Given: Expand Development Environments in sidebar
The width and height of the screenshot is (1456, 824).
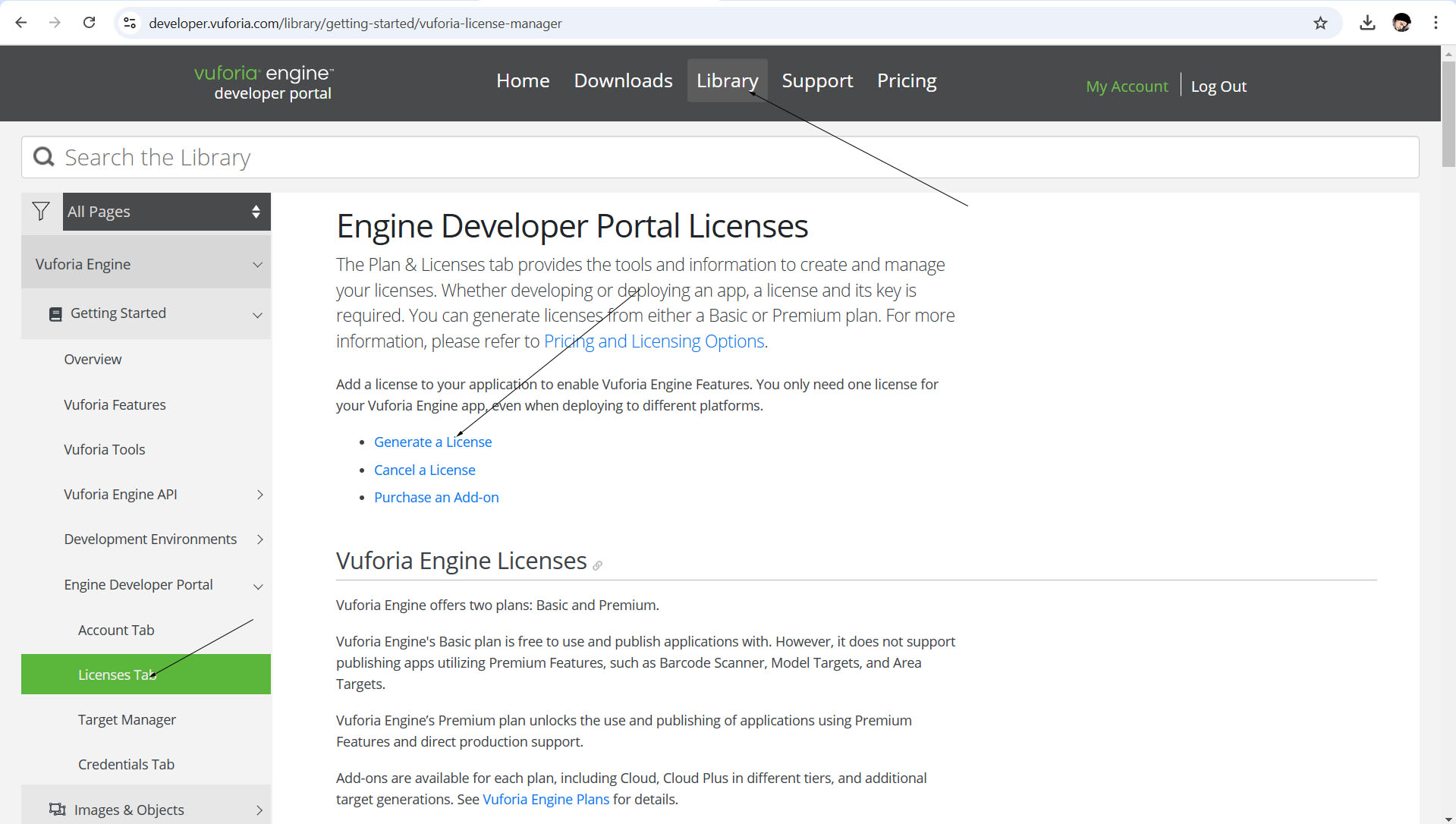Looking at the screenshot, I should 259,539.
